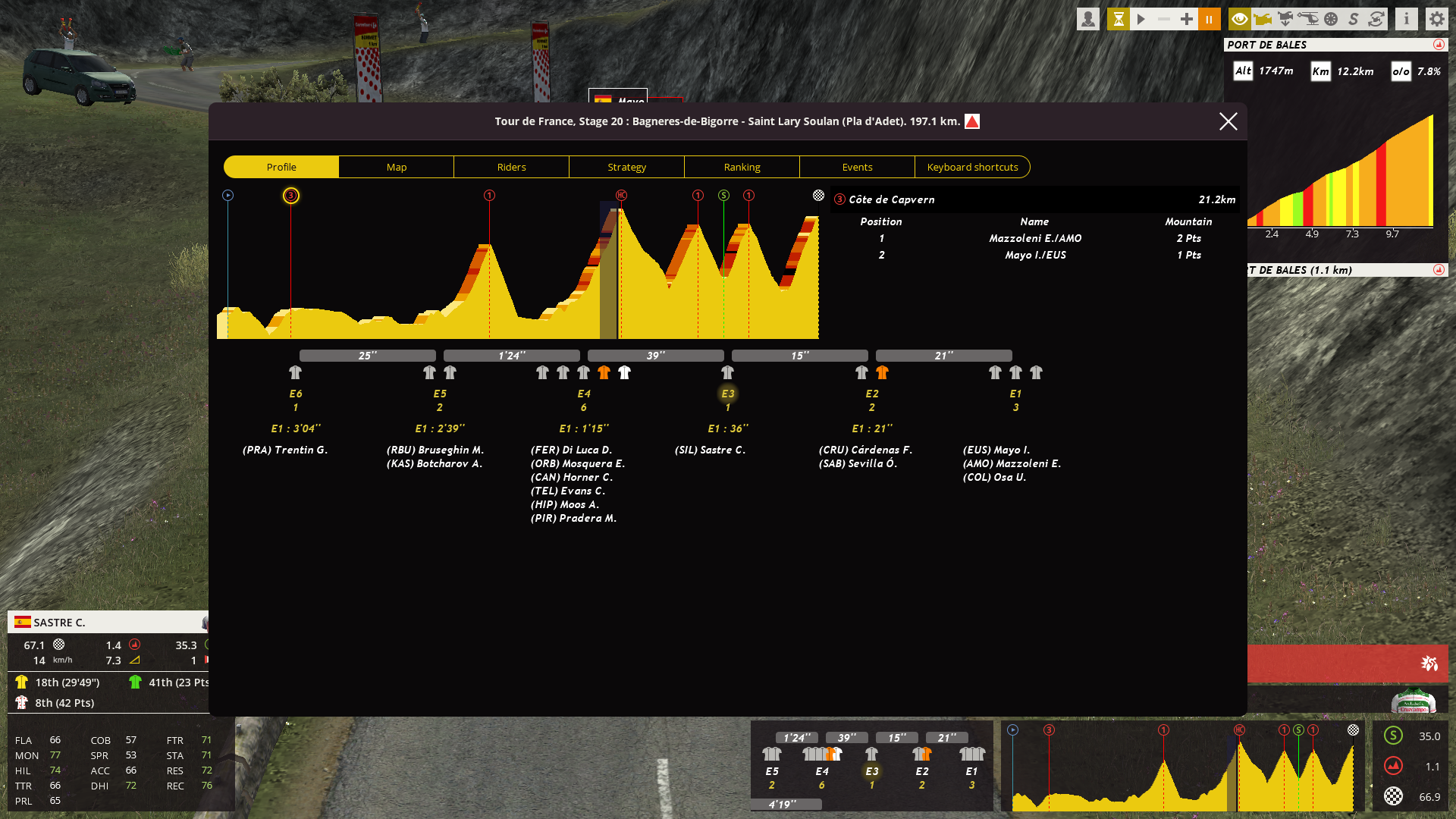Switch to the helicopter camera view
The image size is (1456, 819).
pyautogui.click(x=1308, y=19)
